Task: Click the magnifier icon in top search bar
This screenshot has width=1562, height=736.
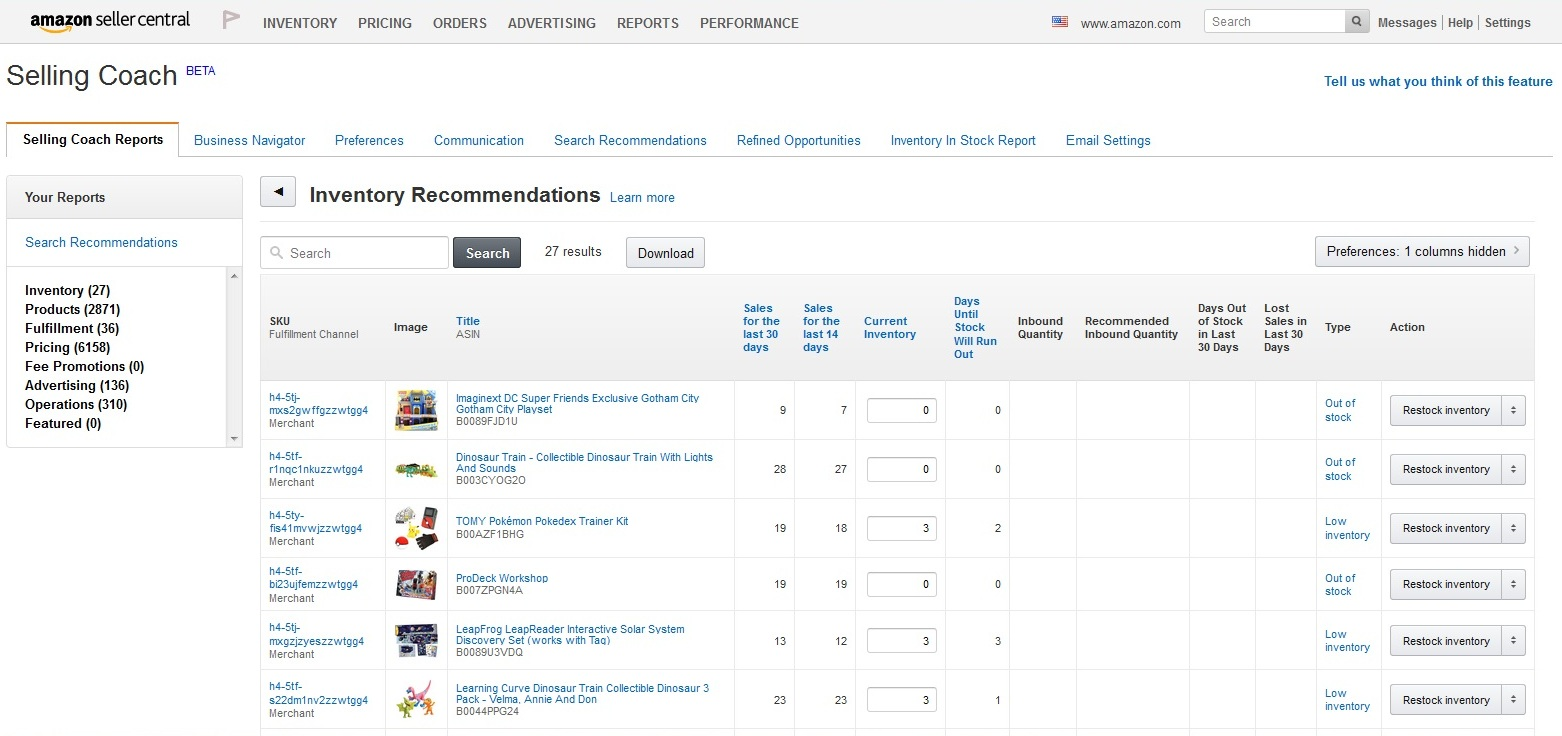Action: 1356,20
